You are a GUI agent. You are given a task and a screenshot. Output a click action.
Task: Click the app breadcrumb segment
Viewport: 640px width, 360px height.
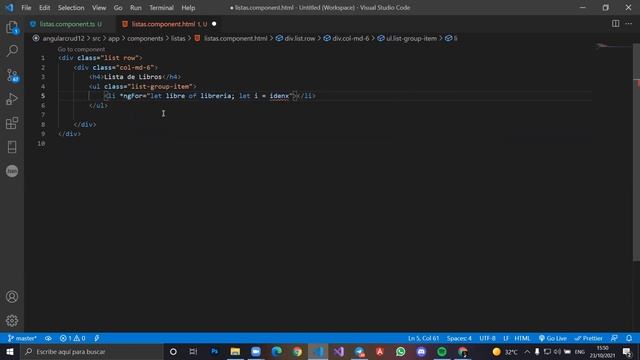pyautogui.click(x=113, y=38)
